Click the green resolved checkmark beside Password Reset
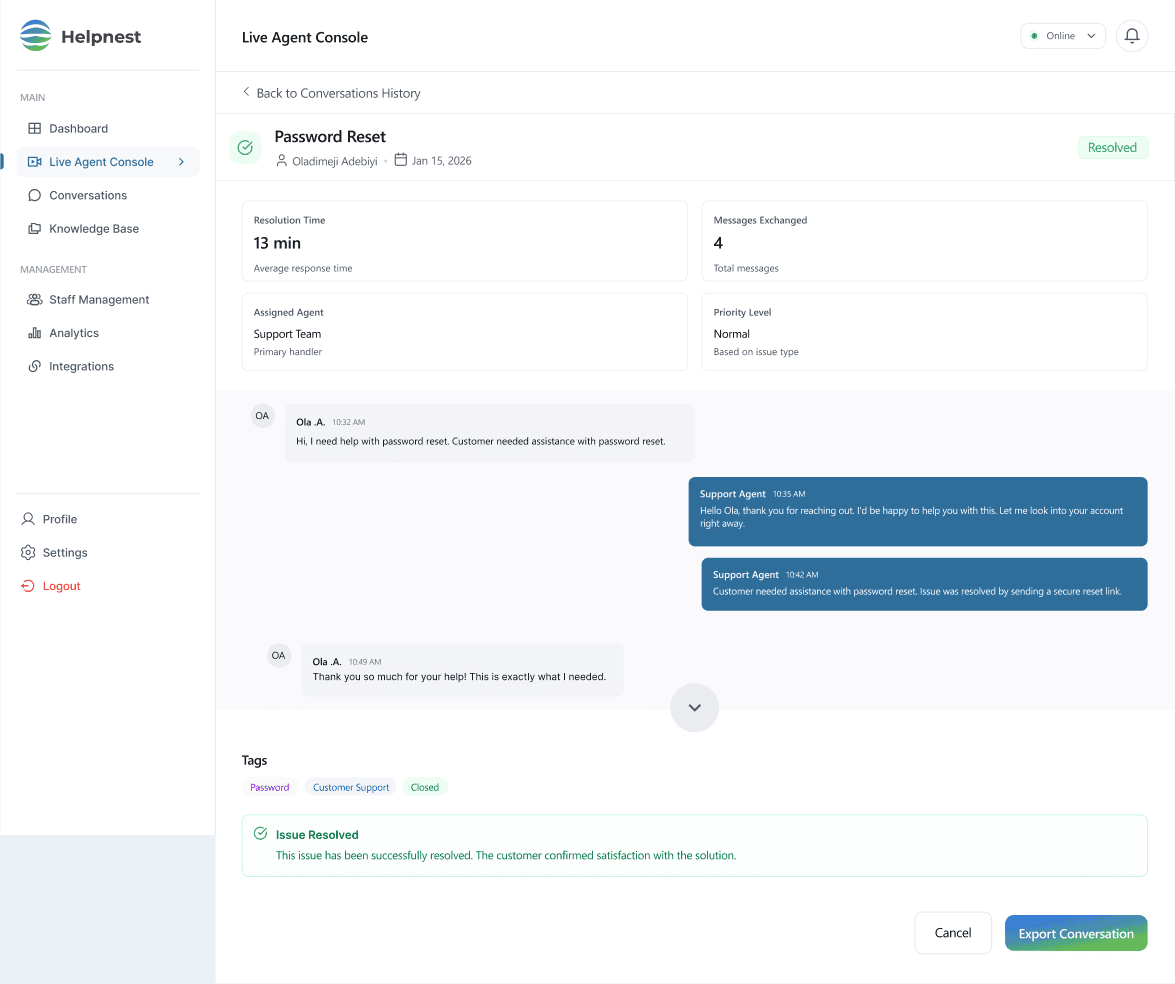Viewport: 1175px width, 984px height. (x=245, y=148)
